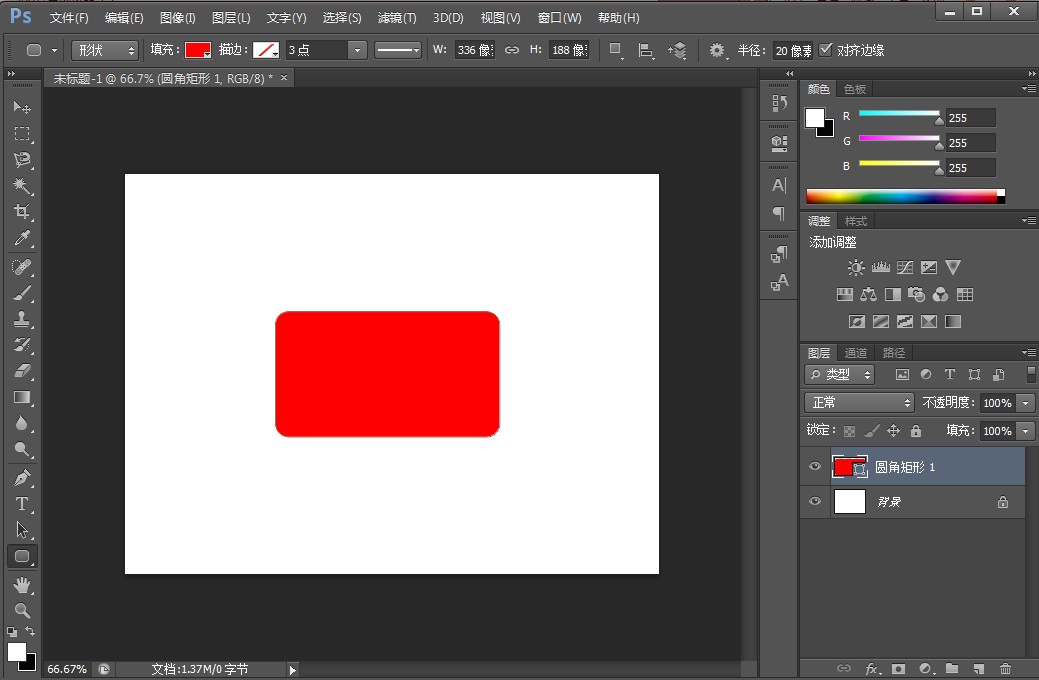This screenshot has width=1039, height=680.
Task: Open the 窗口(W) menu
Action: tap(559, 18)
